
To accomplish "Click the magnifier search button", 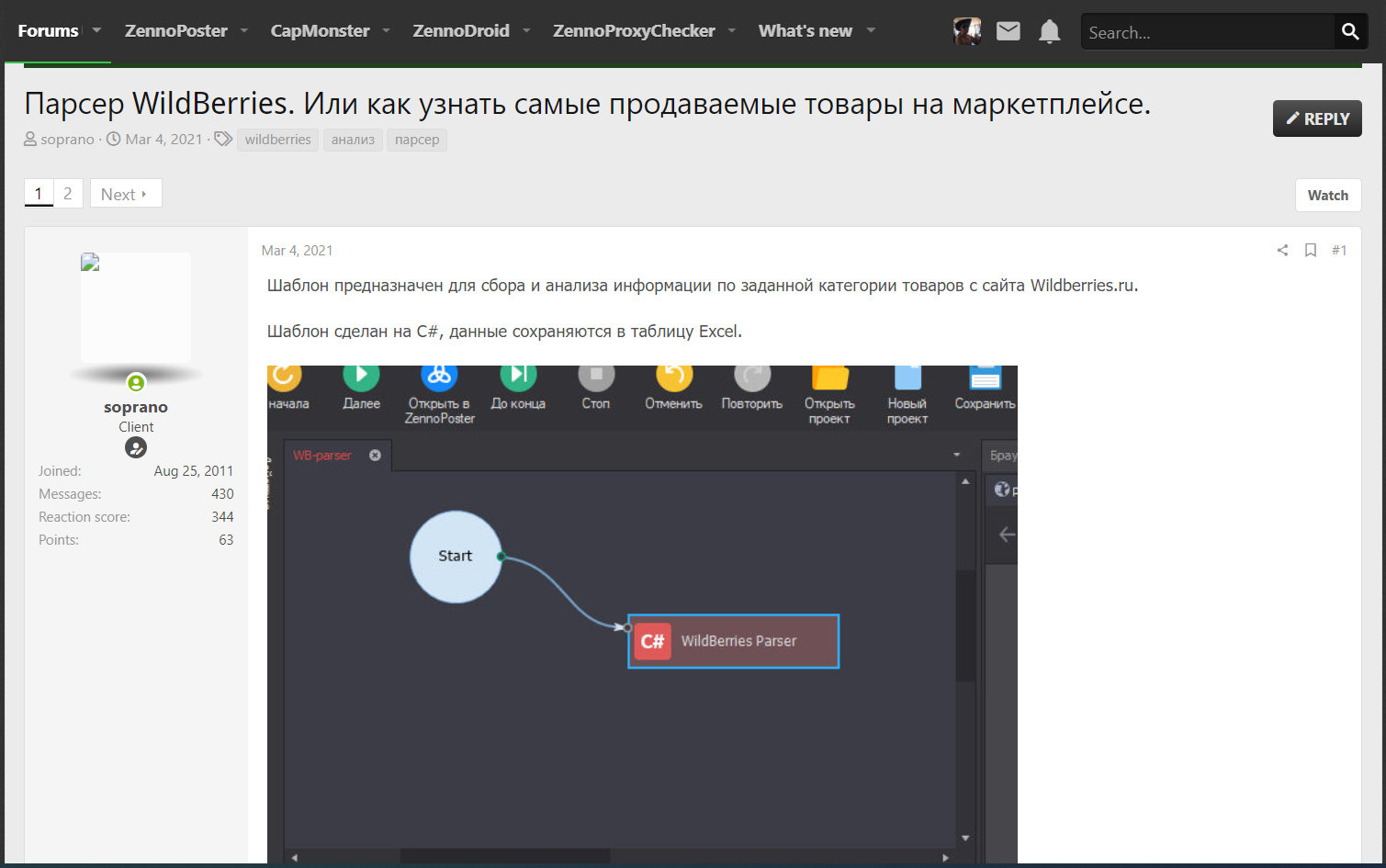I will 1350,32.
